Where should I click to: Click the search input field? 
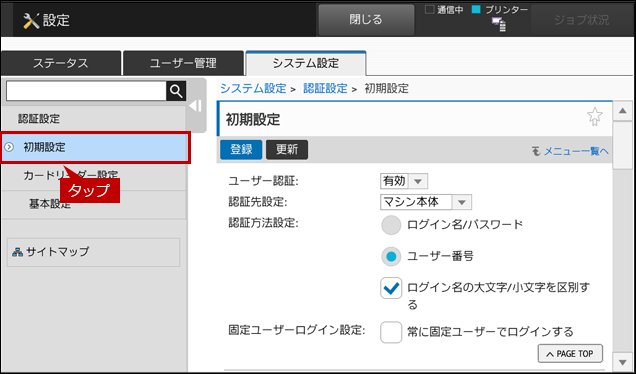point(86,91)
